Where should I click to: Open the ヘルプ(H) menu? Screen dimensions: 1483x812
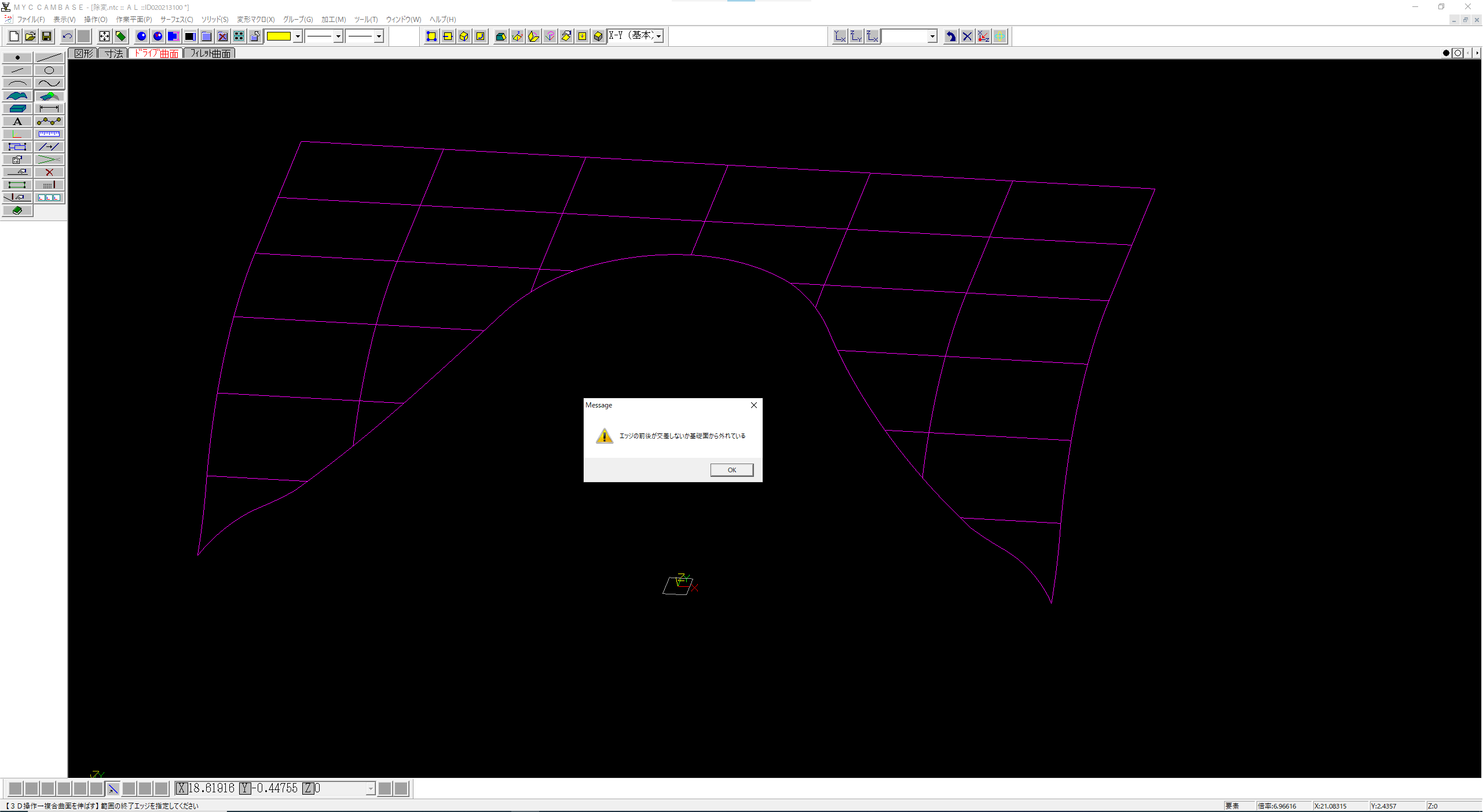tap(443, 19)
